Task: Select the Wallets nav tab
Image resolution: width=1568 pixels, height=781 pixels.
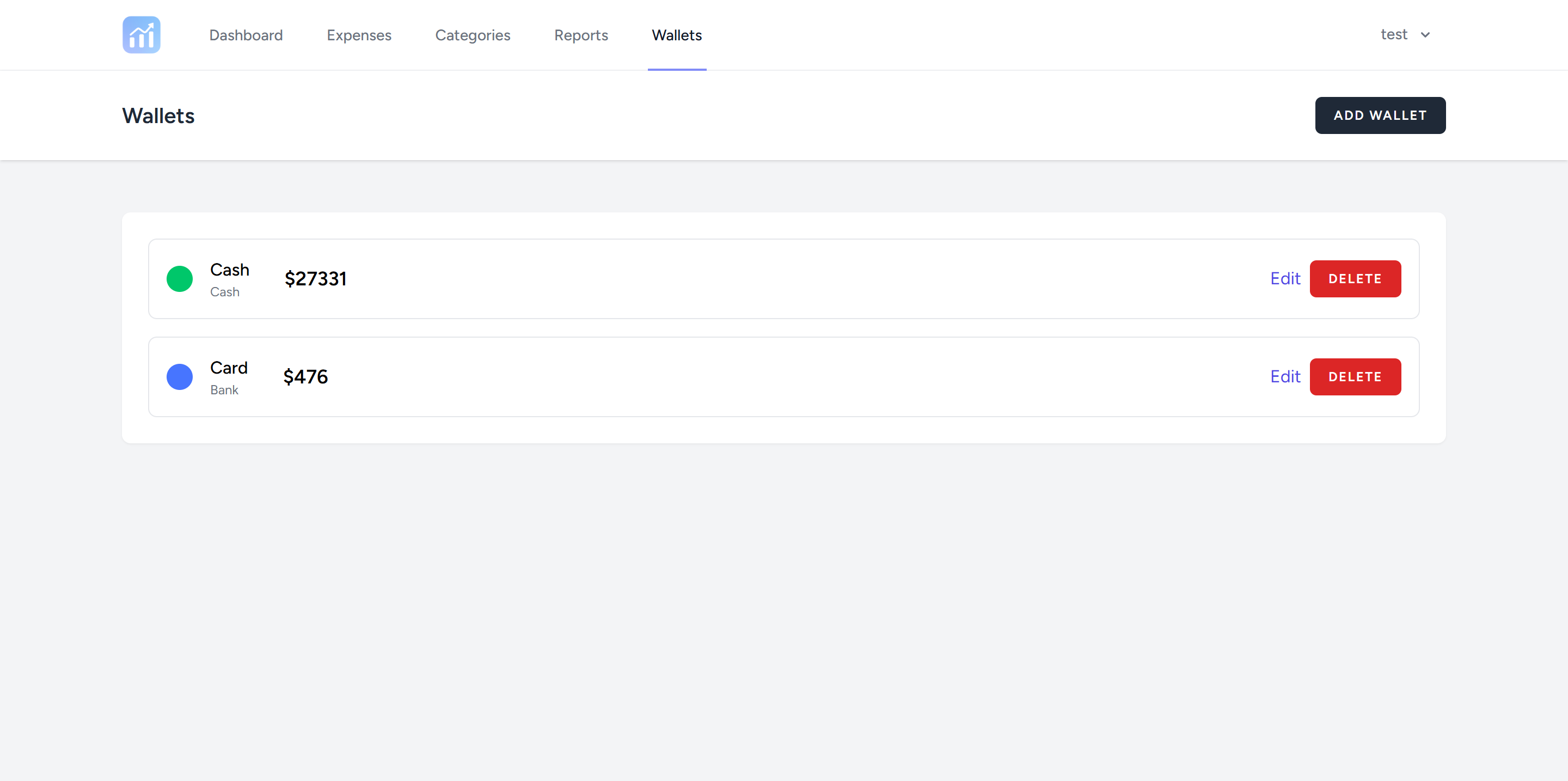Action: [x=676, y=35]
